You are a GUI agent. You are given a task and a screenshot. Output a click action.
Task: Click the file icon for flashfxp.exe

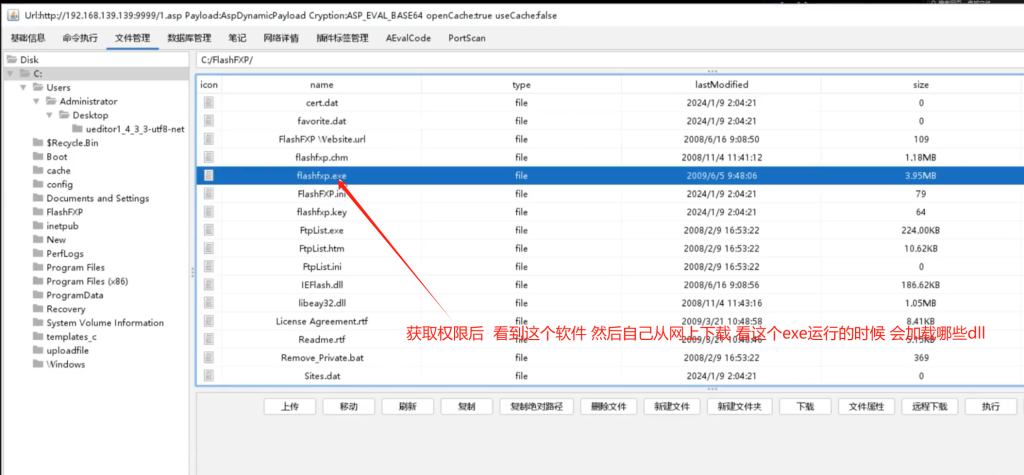pyautogui.click(x=209, y=176)
